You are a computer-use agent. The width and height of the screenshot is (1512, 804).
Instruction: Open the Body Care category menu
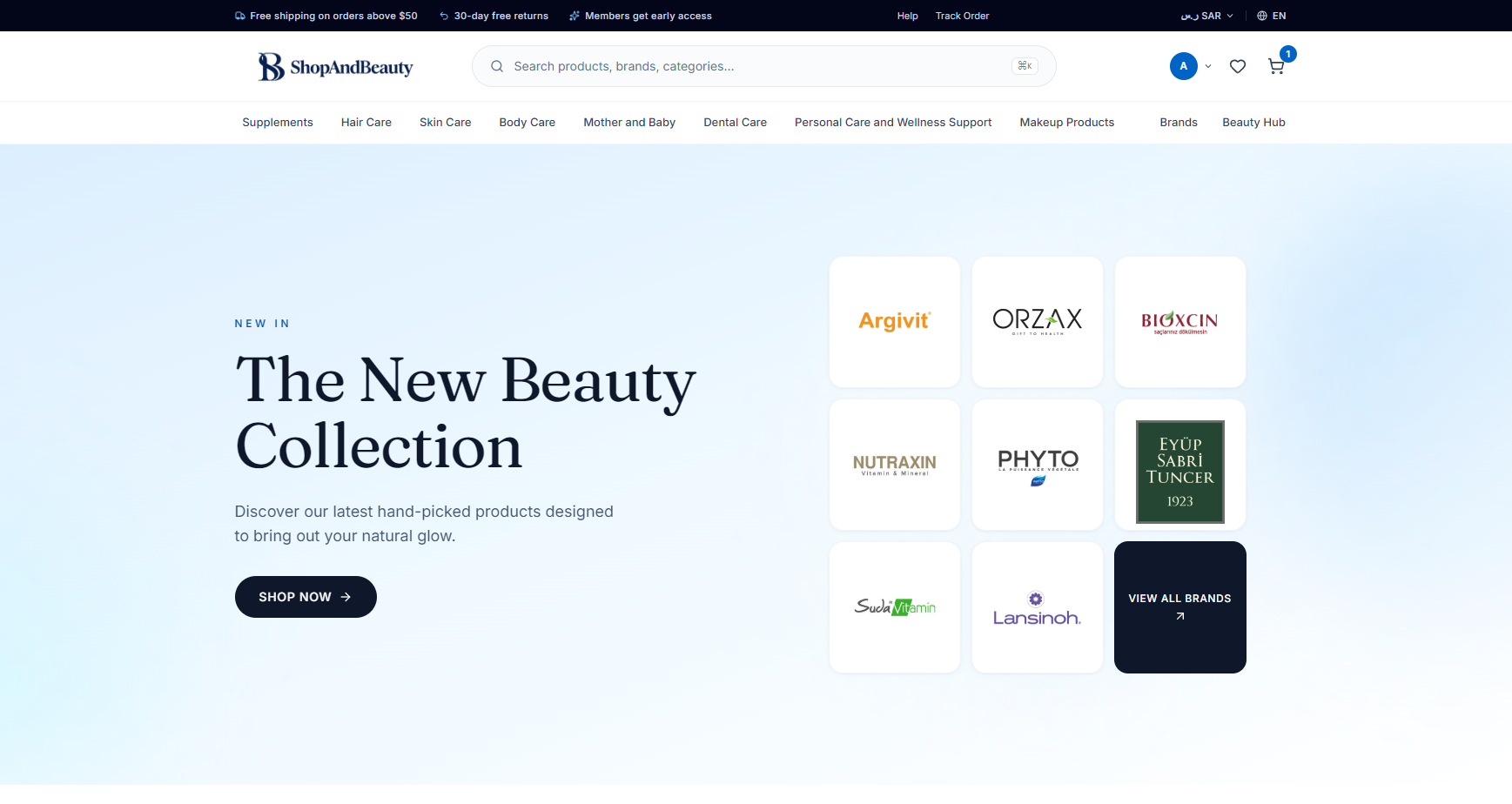(528, 123)
